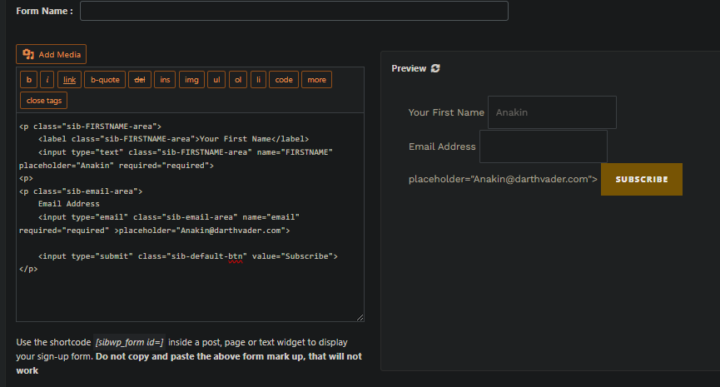Click the Your First Name preview field
The image size is (720, 387).
pos(552,112)
